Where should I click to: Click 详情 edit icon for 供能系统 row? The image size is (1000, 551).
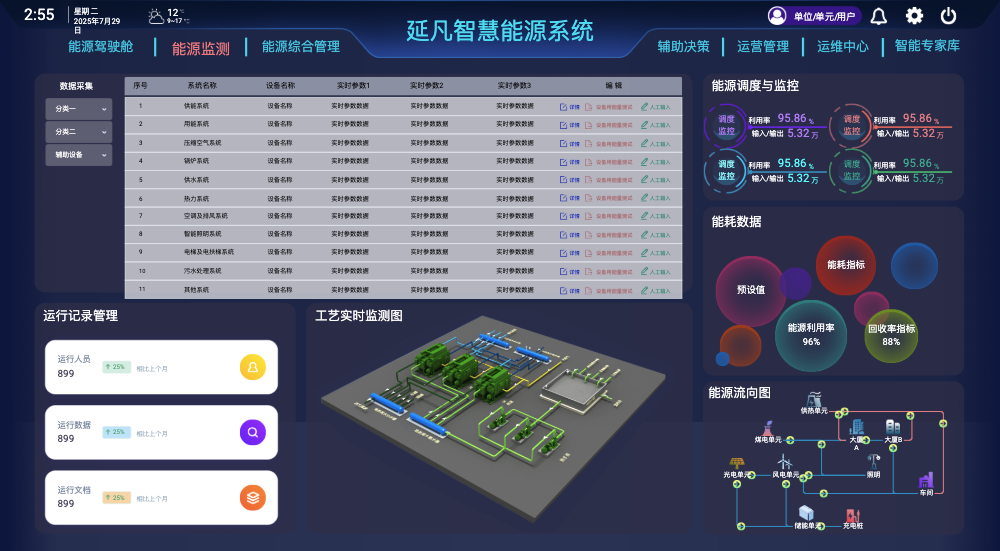coord(563,107)
